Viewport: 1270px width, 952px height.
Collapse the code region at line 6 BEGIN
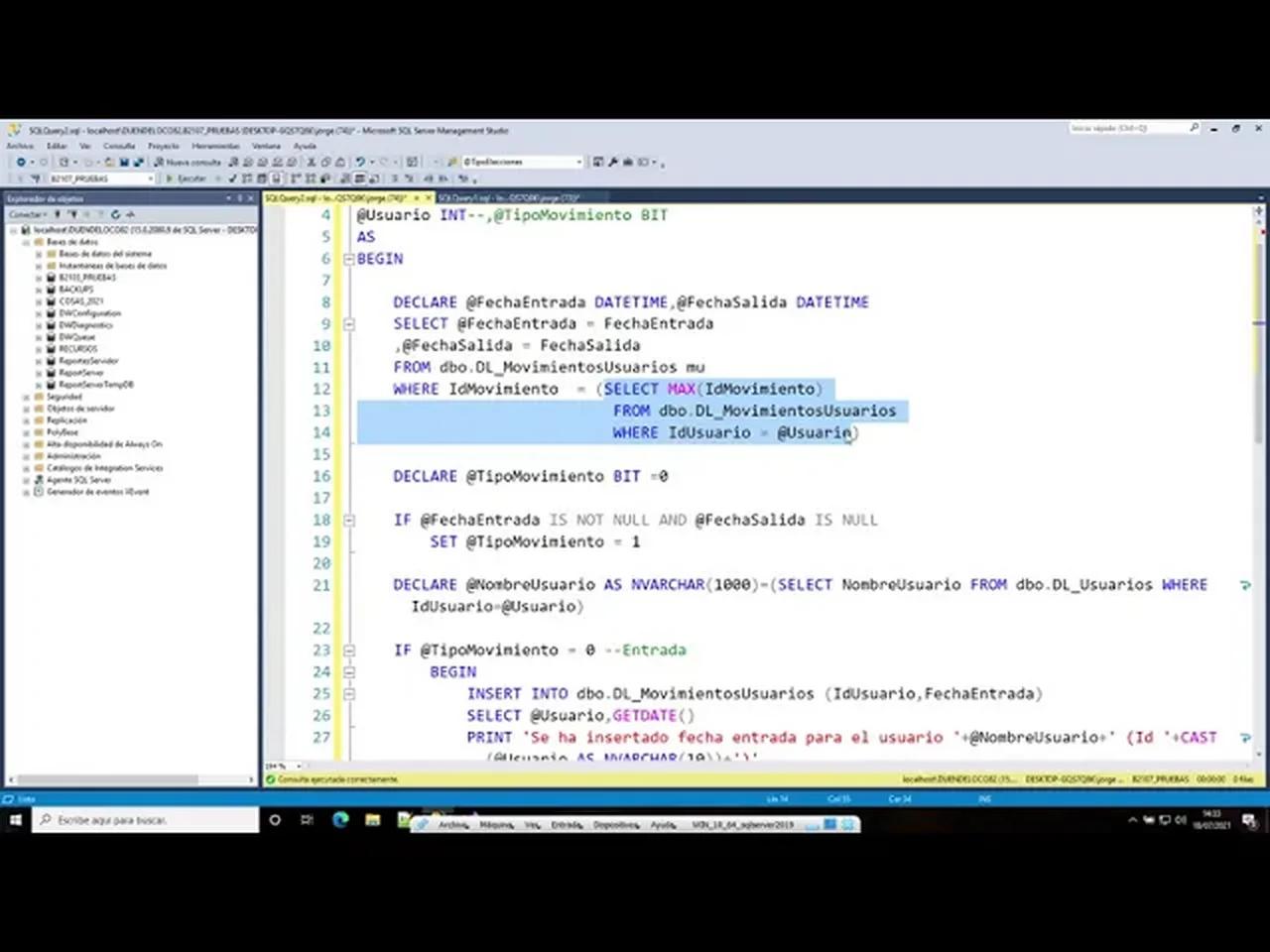point(348,258)
